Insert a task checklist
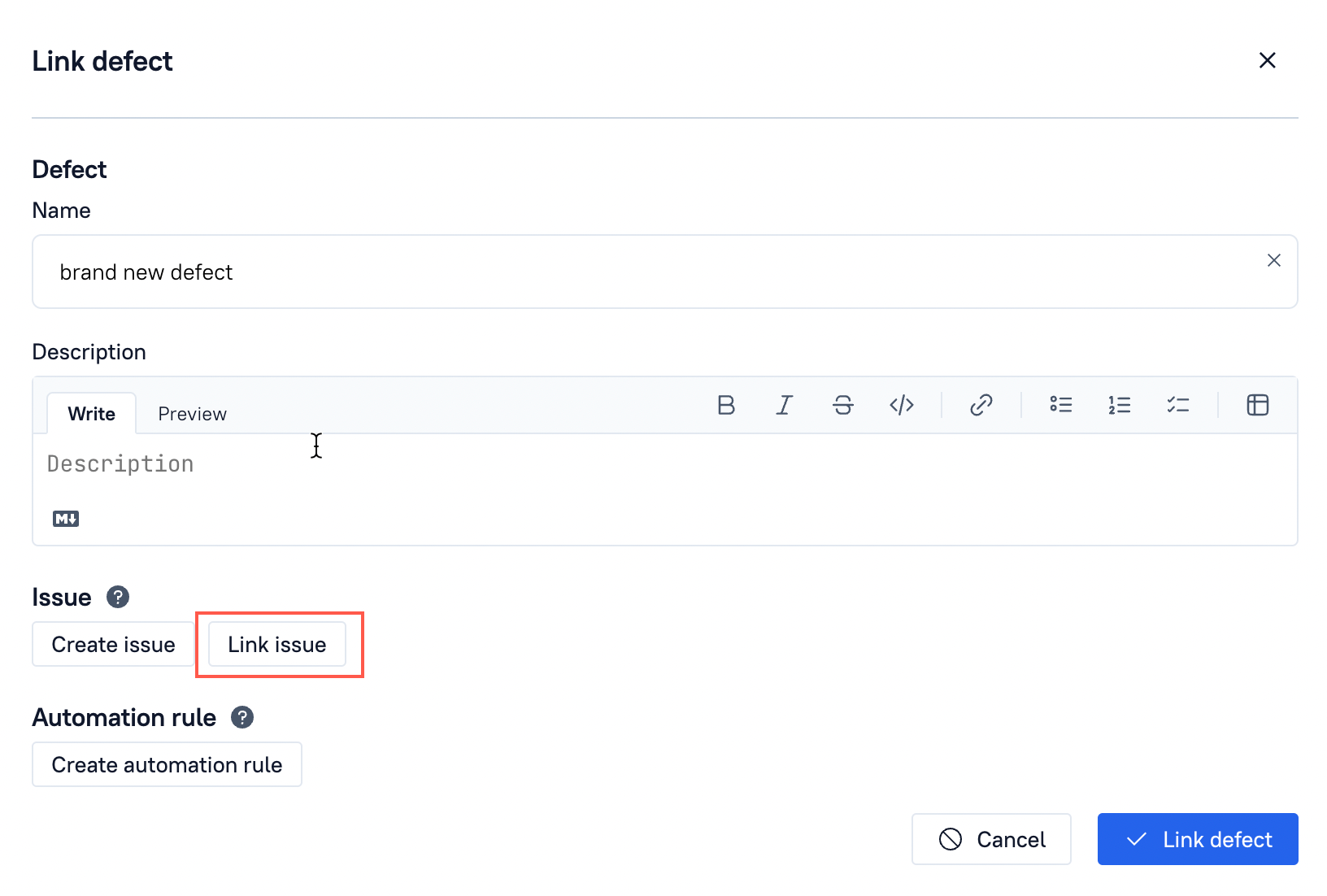 1178,405
